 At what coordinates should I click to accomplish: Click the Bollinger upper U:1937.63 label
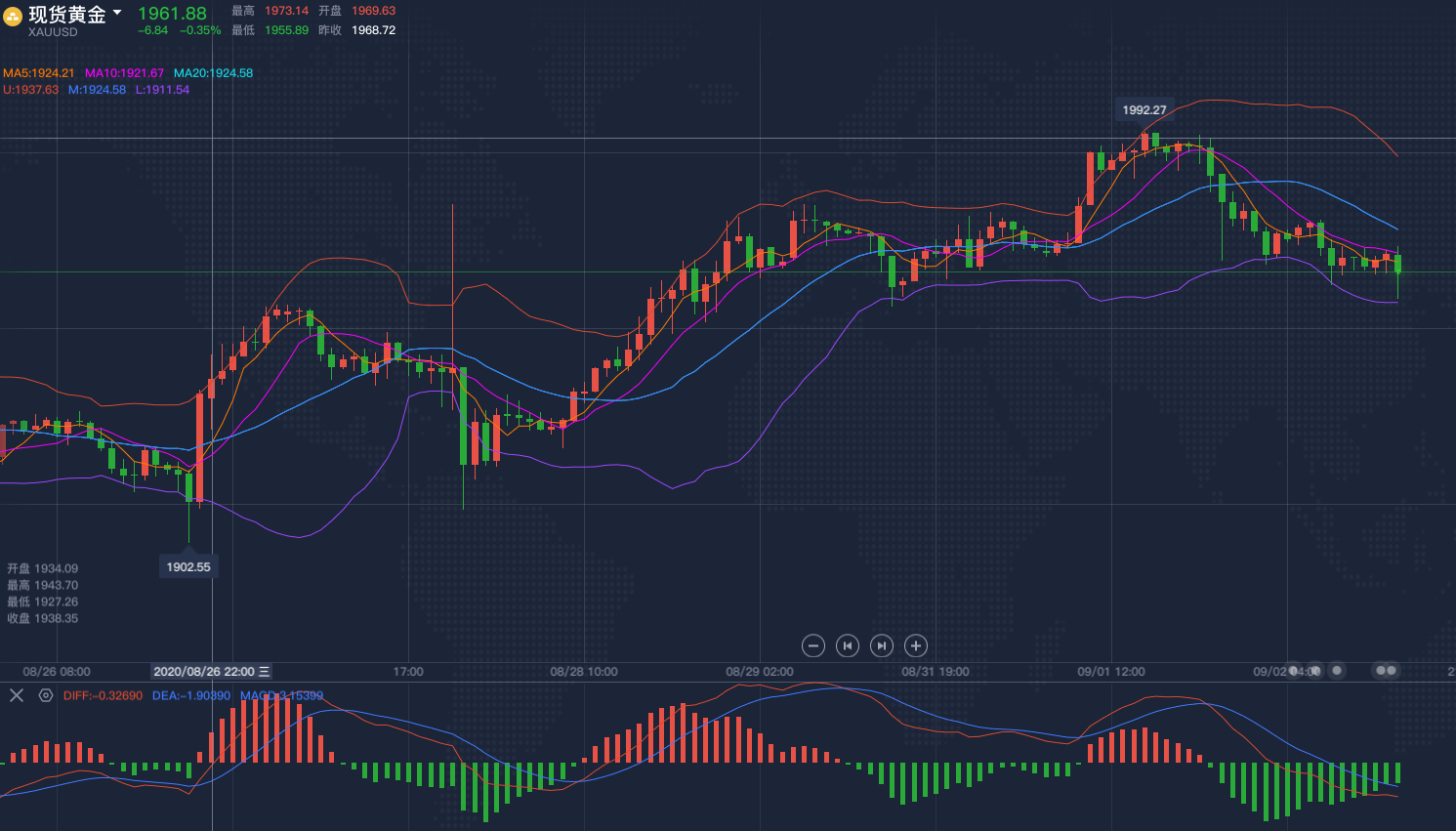[x=31, y=90]
